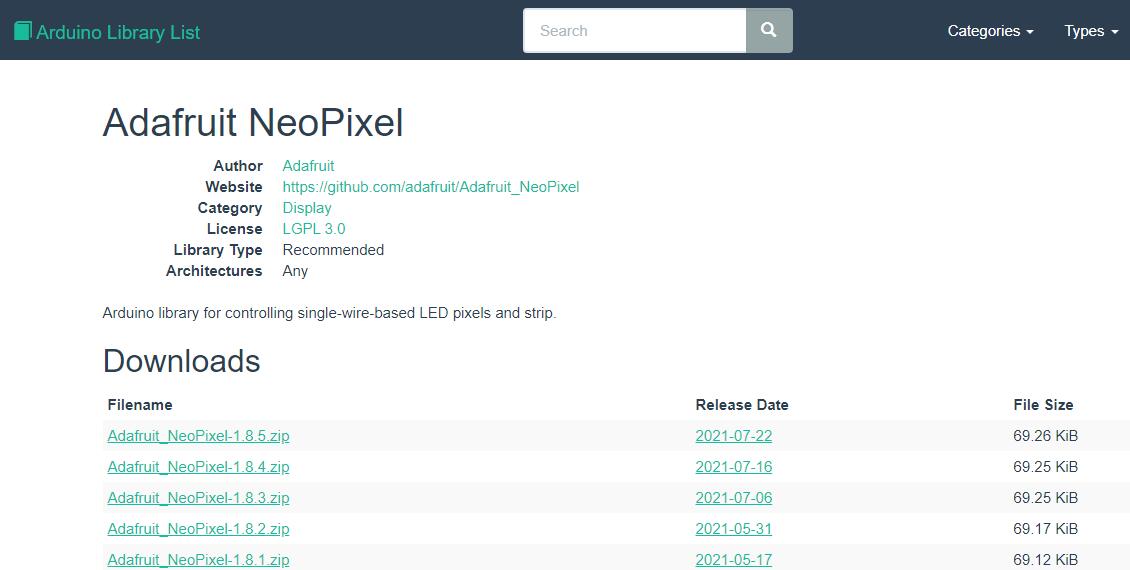Viewport: 1130px width, 570px height.
Task: Open the Display category link
Action: 306,208
